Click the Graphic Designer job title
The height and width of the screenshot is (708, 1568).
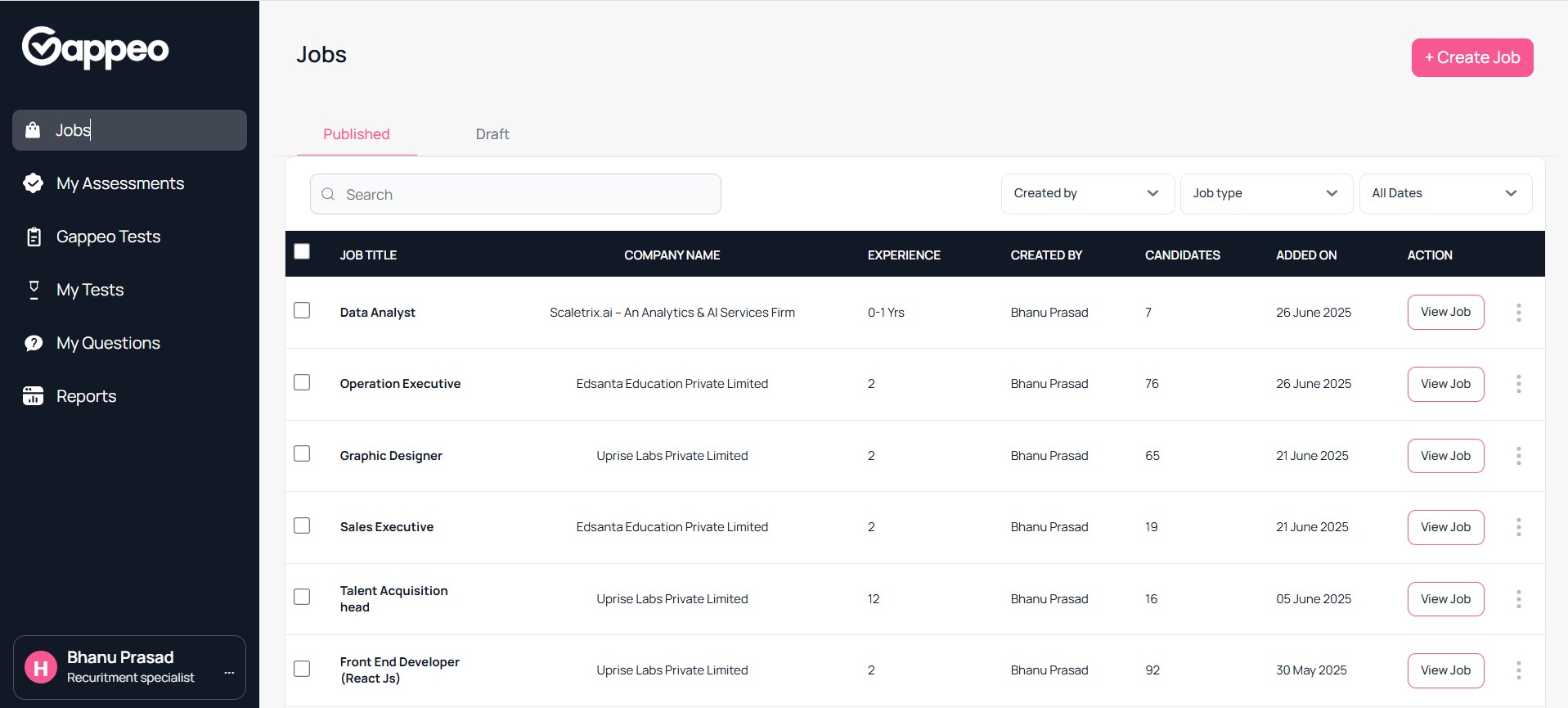[x=391, y=456]
